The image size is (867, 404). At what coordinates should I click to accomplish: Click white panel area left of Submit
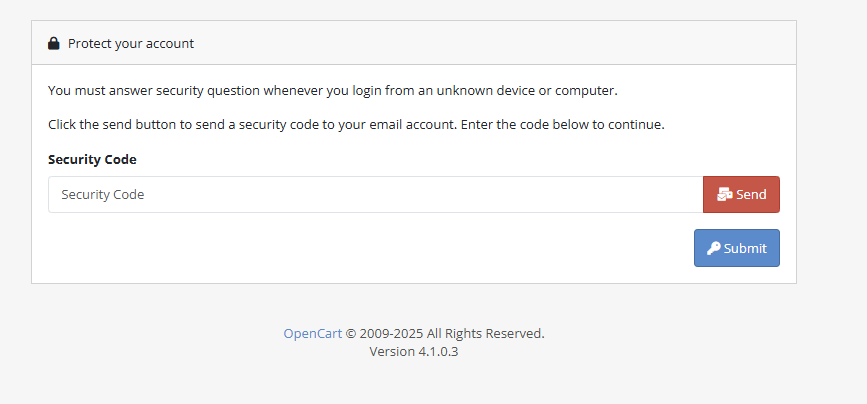click(x=365, y=248)
